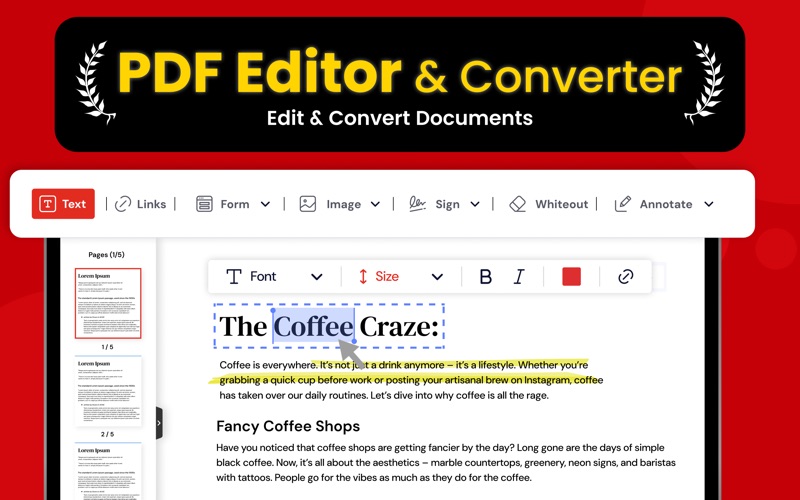Screen dimensions: 800x500
Task: Click the Links chain icon
Action: click(123, 204)
